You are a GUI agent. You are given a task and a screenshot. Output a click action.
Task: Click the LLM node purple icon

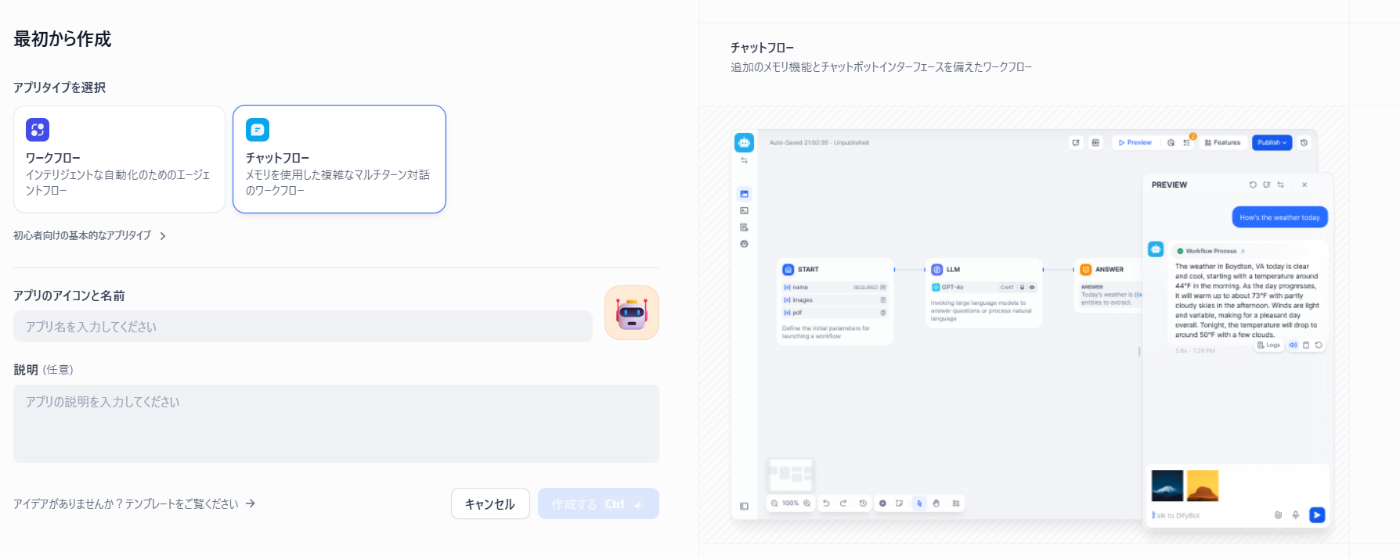937,269
